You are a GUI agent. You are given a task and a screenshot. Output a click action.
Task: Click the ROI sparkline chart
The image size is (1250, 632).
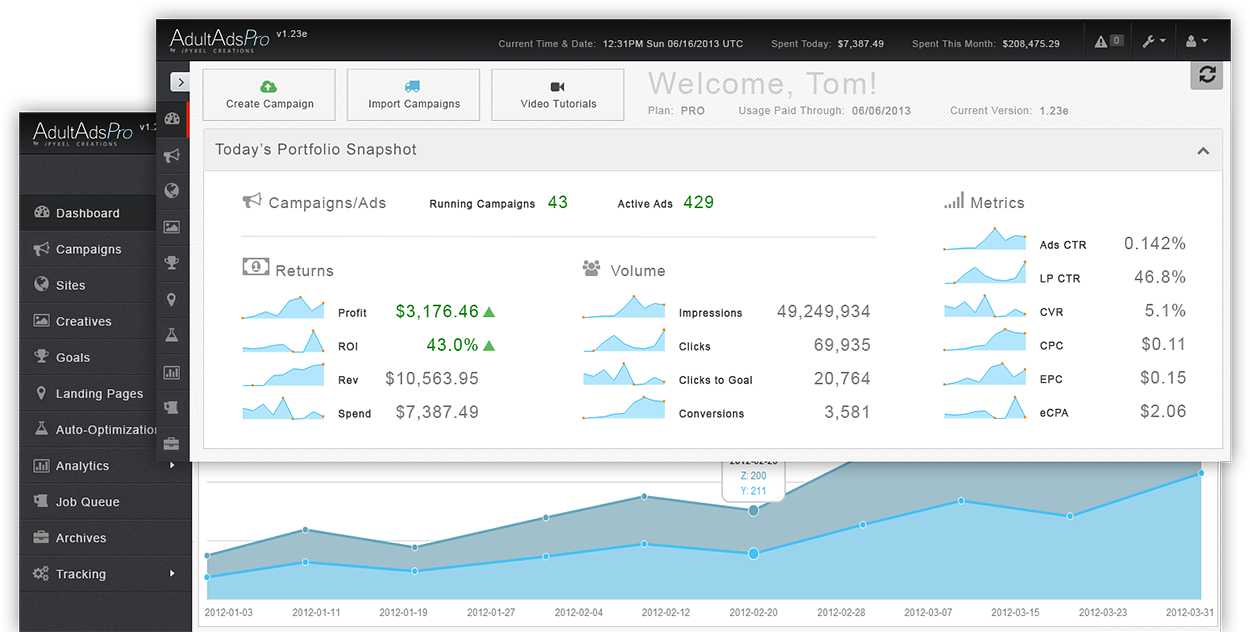[x=284, y=341]
